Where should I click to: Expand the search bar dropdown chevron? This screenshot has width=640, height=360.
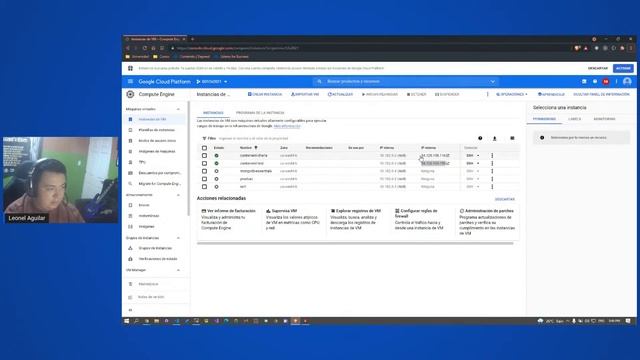[493, 82]
